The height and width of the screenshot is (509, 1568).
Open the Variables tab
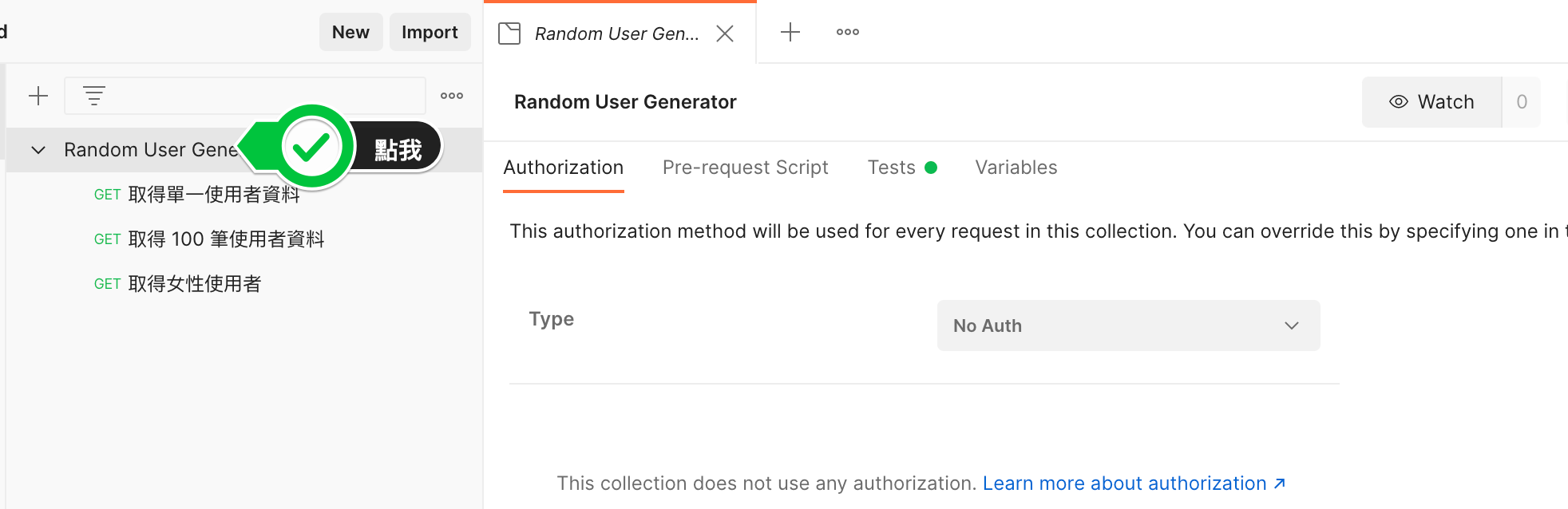tap(1016, 168)
